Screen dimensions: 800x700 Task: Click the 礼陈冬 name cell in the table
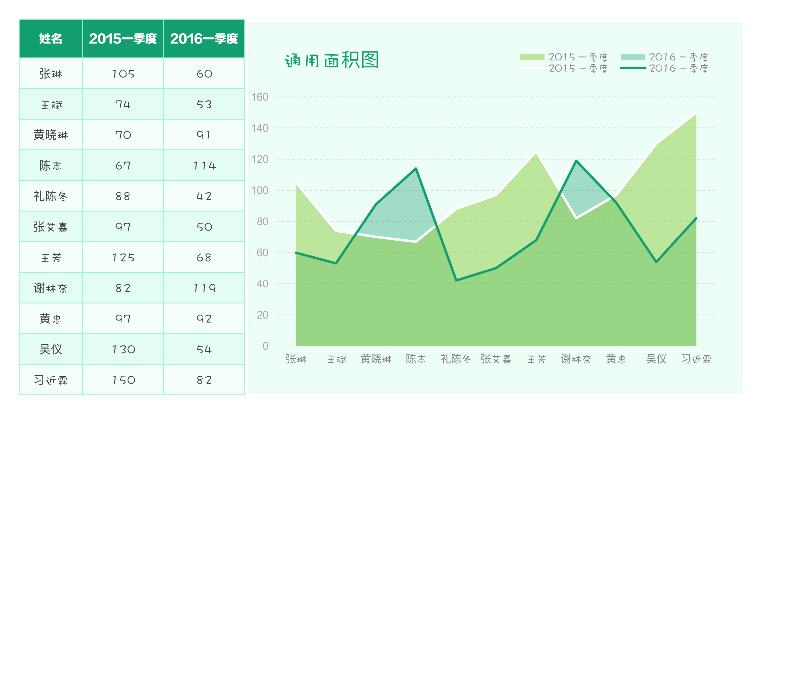(x=51, y=196)
